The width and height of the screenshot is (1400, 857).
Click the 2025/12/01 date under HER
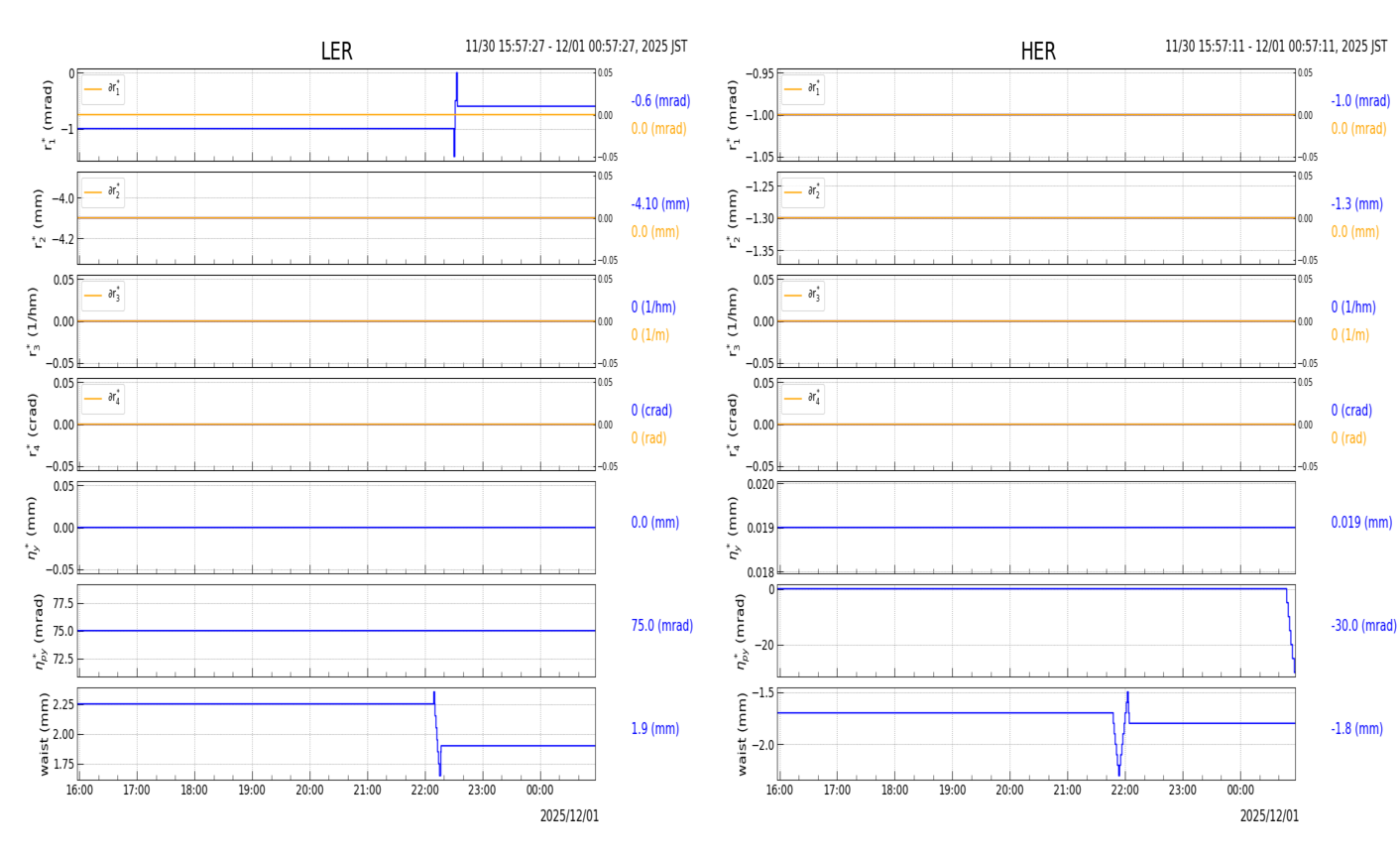1269,816
